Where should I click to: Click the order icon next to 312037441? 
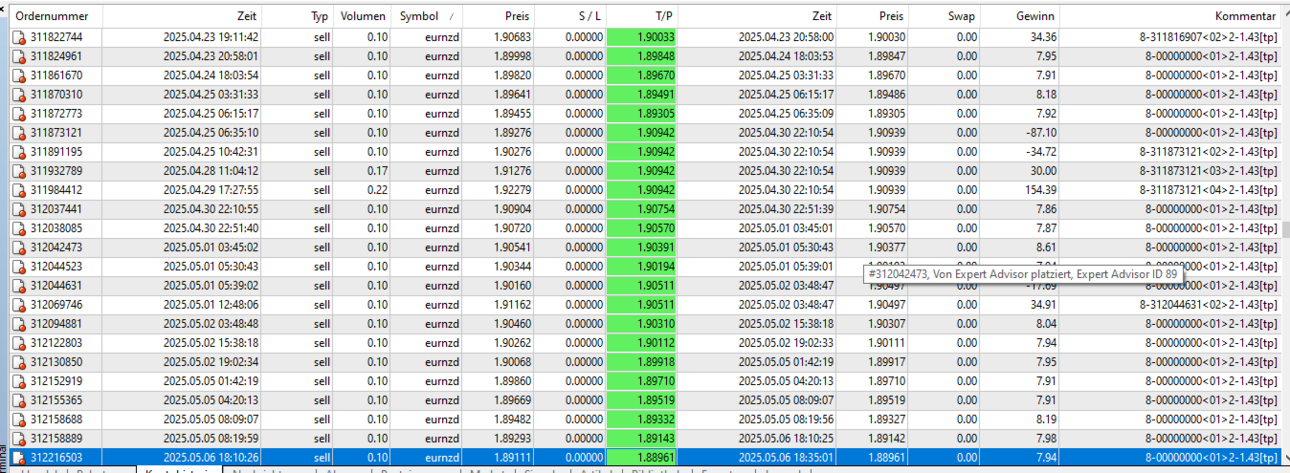(x=18, y=209)
